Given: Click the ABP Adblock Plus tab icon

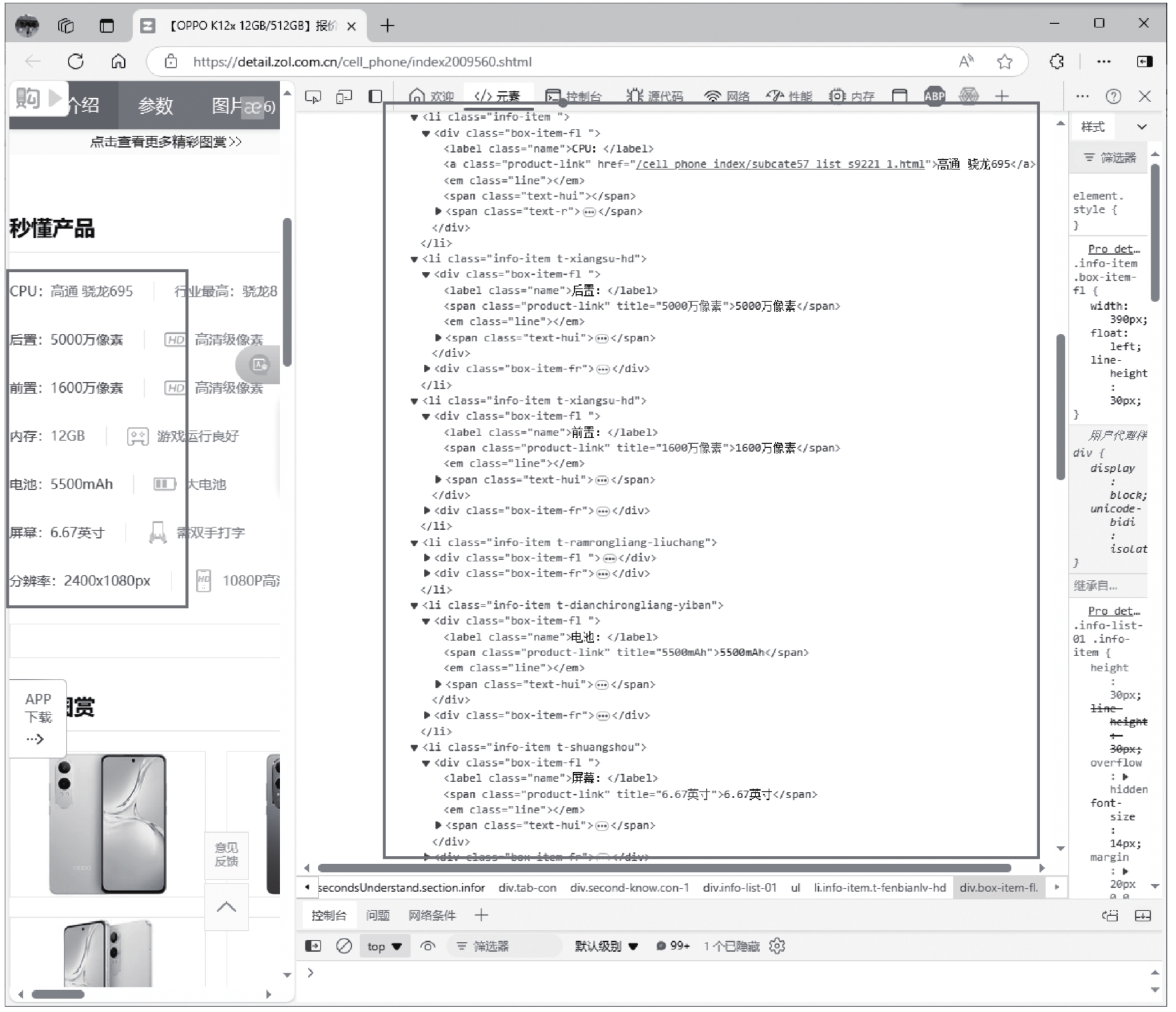Looking at the screenshot, I should tap(934, 96).
